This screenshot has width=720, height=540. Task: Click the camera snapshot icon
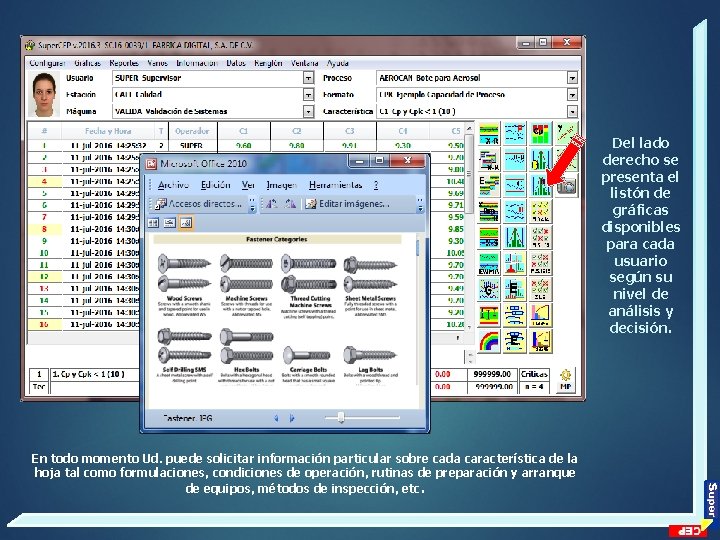pos(566,186)
